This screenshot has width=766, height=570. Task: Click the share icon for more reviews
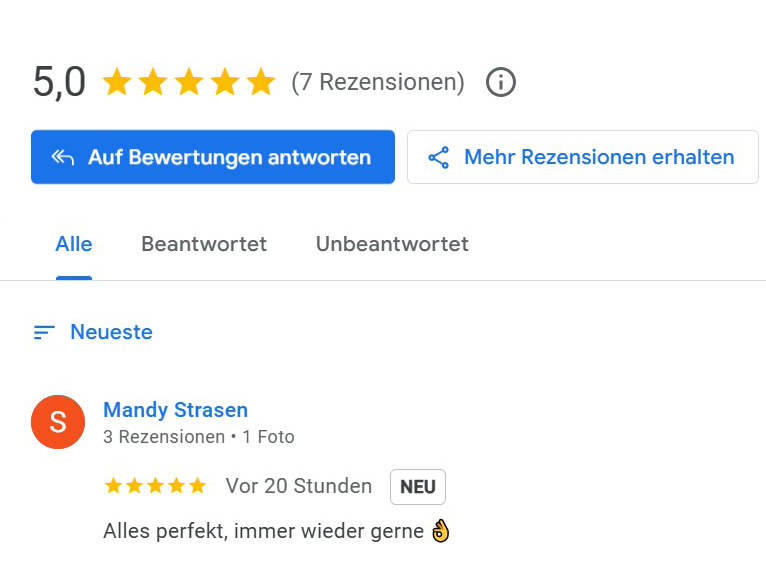(438, 157)
